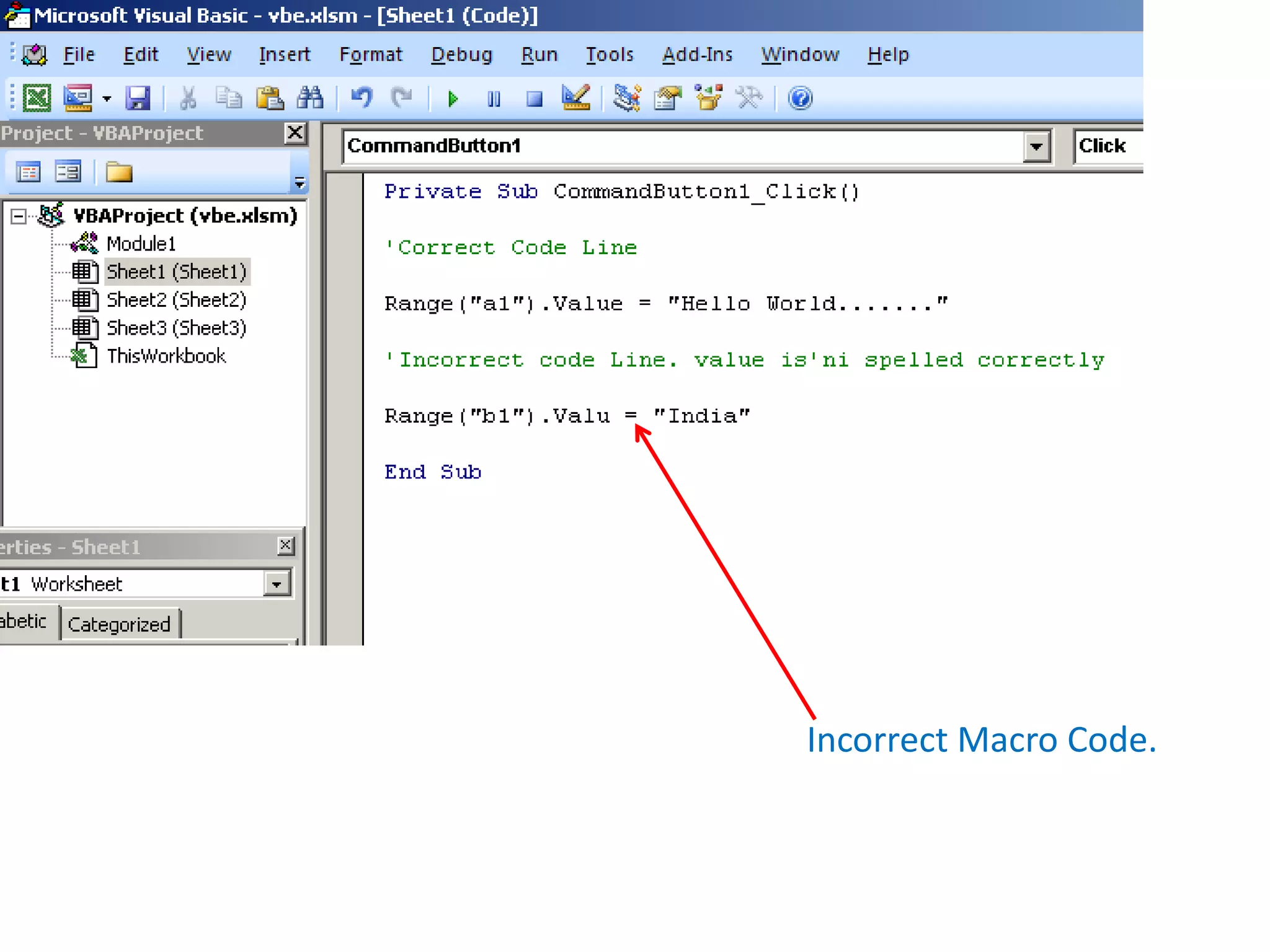
Task: Click code line Range("a1").Value
Action: (x=666, y=304)
